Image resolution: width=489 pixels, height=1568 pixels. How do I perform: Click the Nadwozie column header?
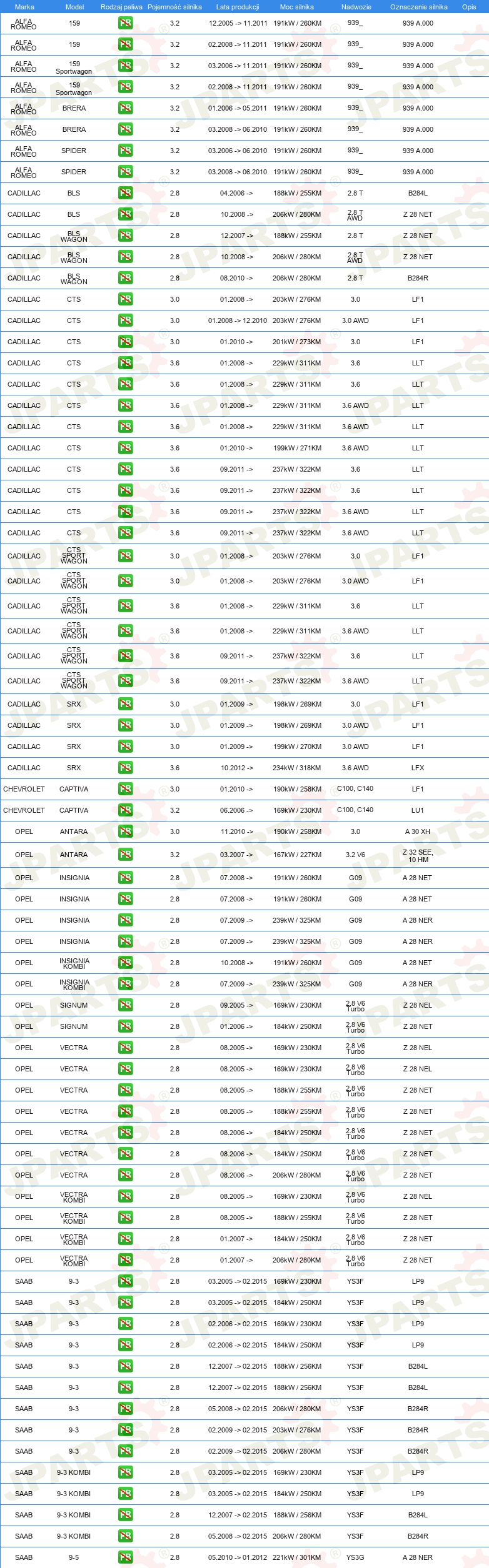[x=356, y=7]
